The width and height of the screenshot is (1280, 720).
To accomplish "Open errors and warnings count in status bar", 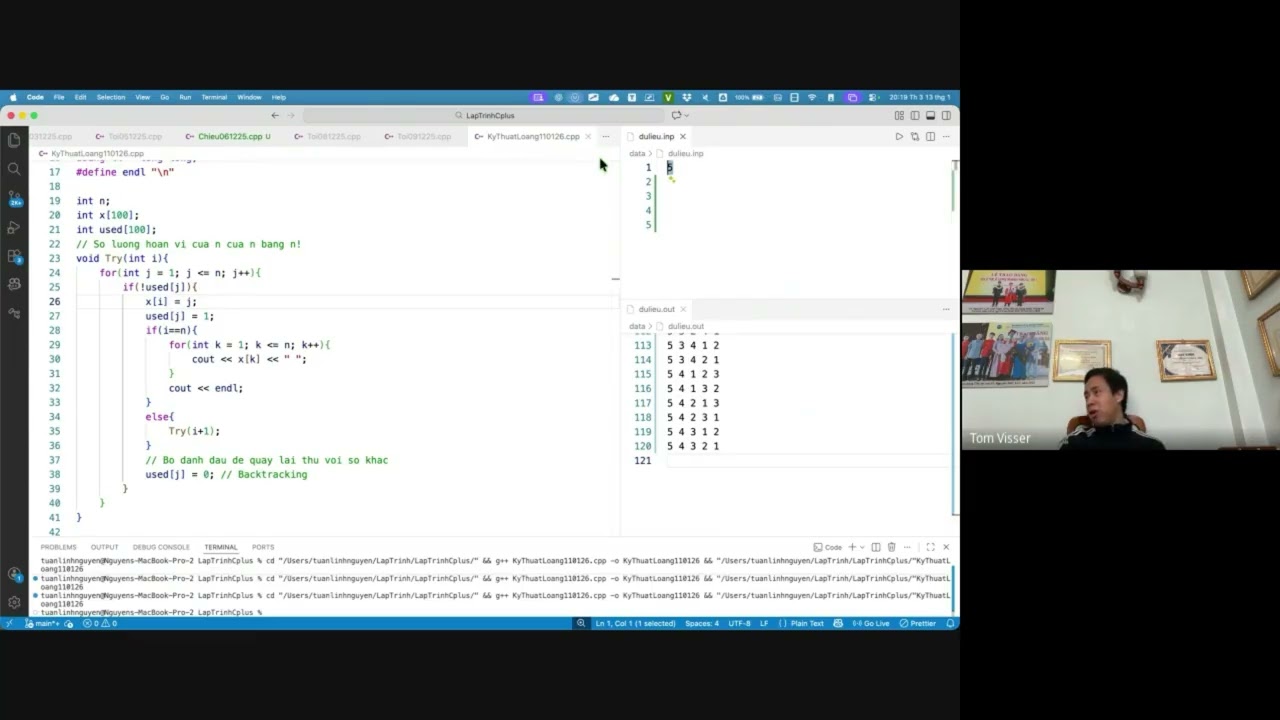I will pyautogui.click(x=99, y=623).
